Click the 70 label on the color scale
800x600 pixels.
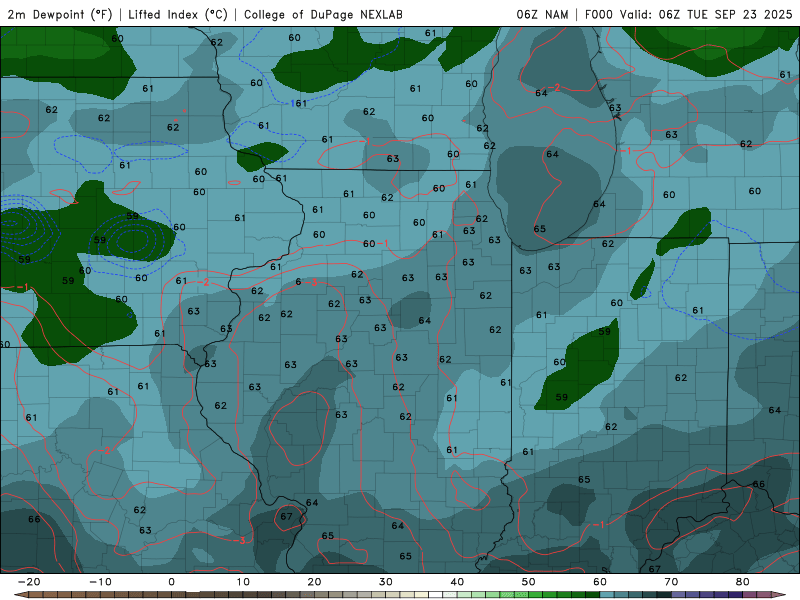point(671,582)
